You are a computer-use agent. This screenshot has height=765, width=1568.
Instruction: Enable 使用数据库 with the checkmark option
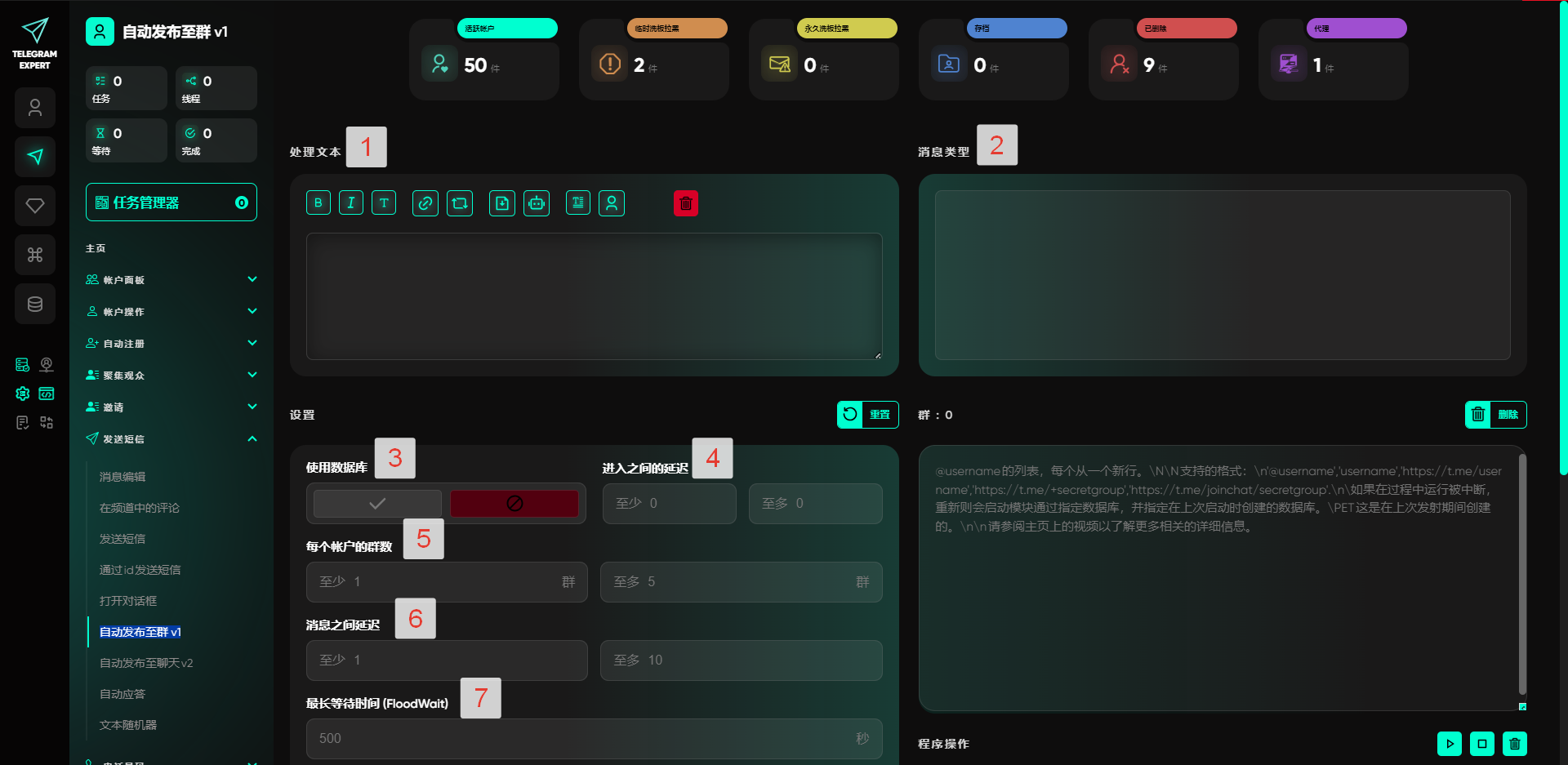377,504
